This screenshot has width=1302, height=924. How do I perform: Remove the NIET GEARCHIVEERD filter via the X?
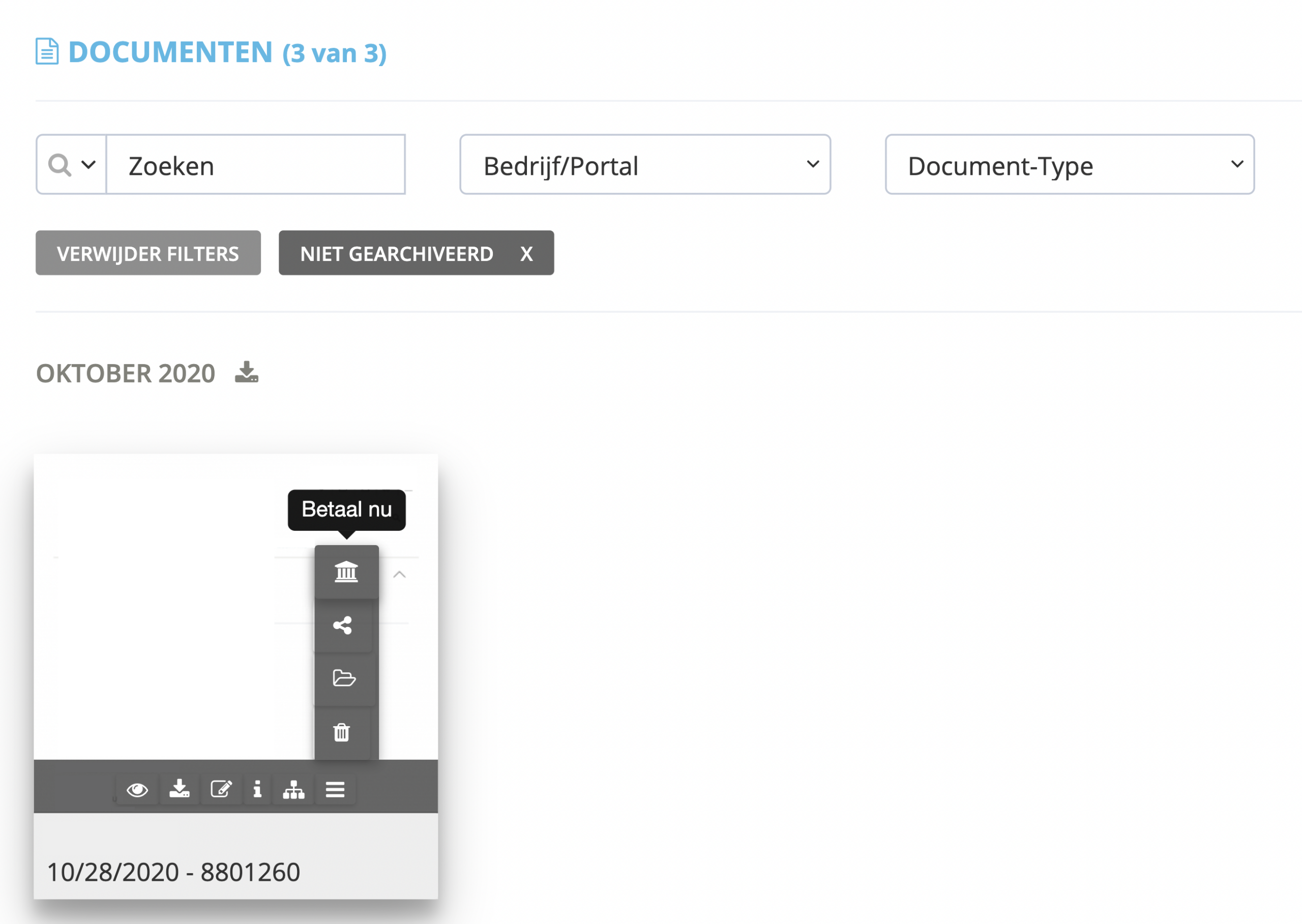tap(526, 254)
